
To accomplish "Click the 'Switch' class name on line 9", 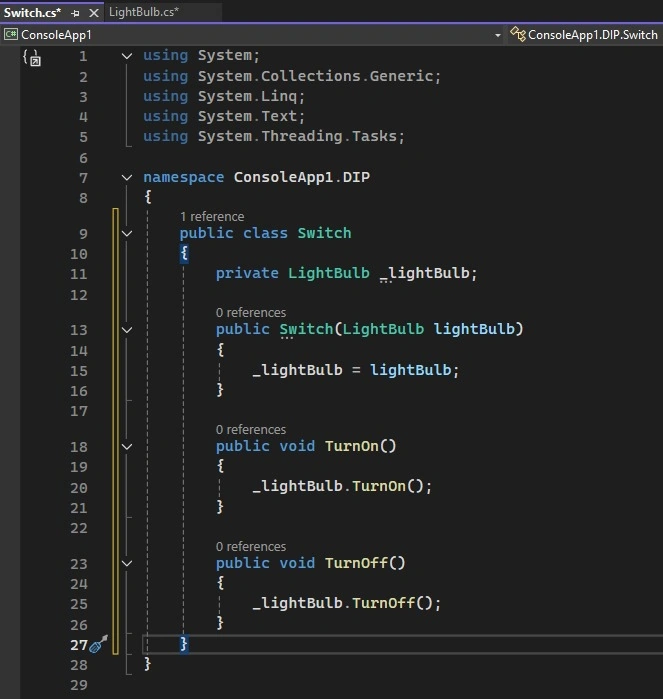I will 324,233.
